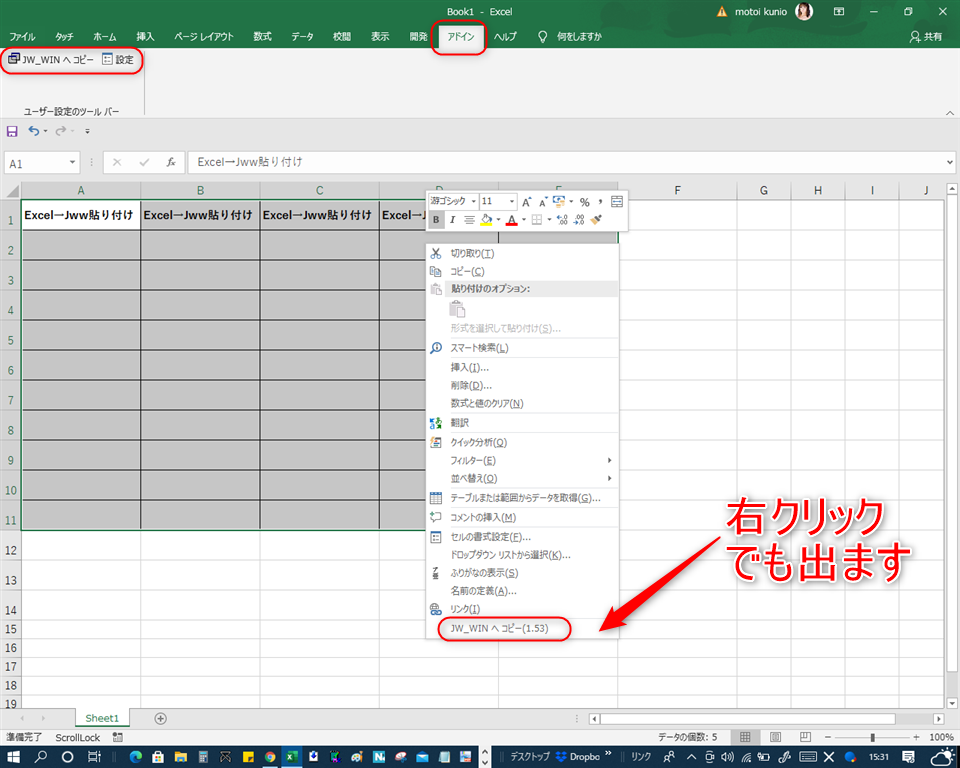Open the font name dropdown on mini toolbar

[474, 201]
